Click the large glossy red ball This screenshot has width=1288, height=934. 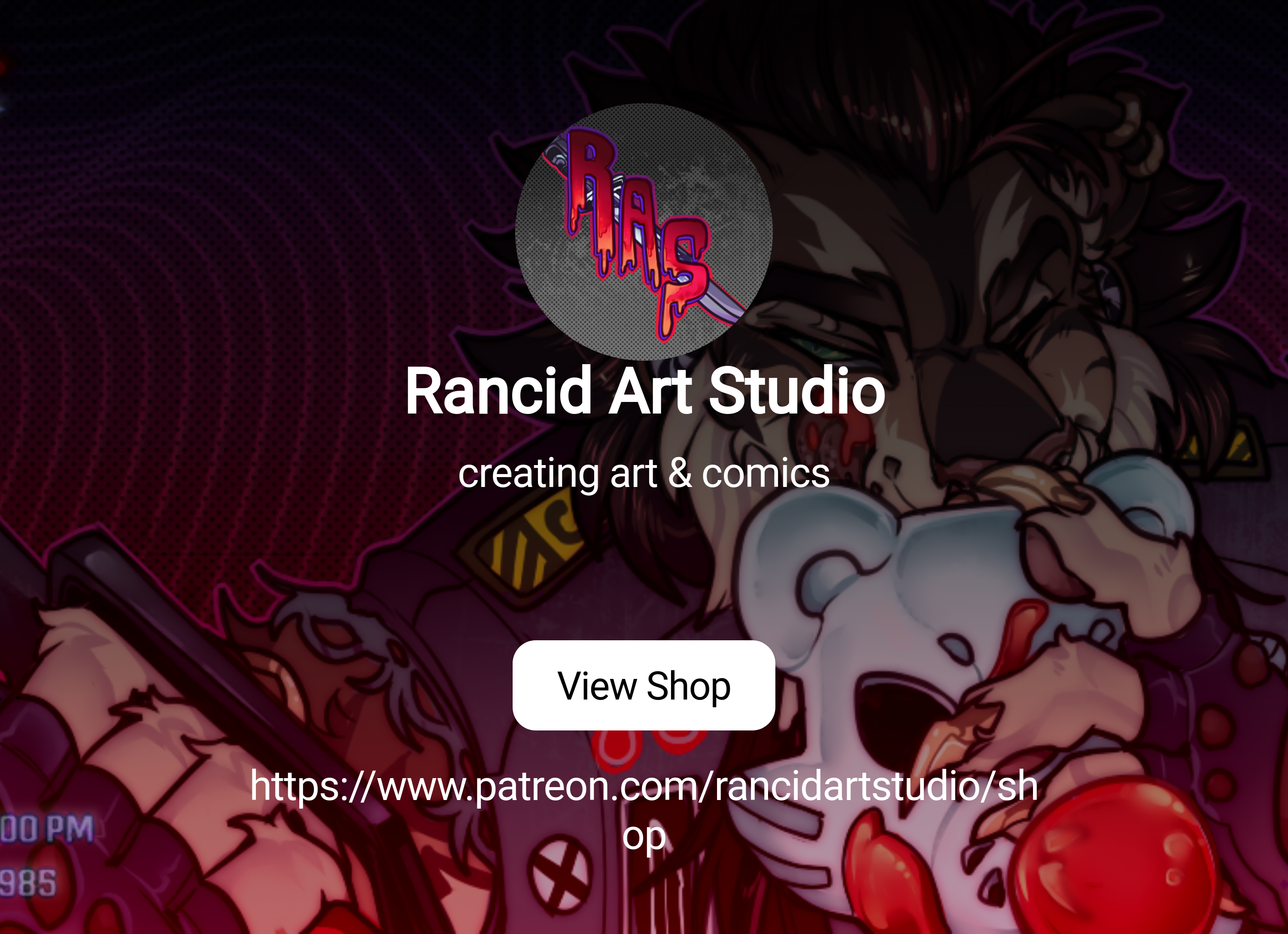[1113, 858]
